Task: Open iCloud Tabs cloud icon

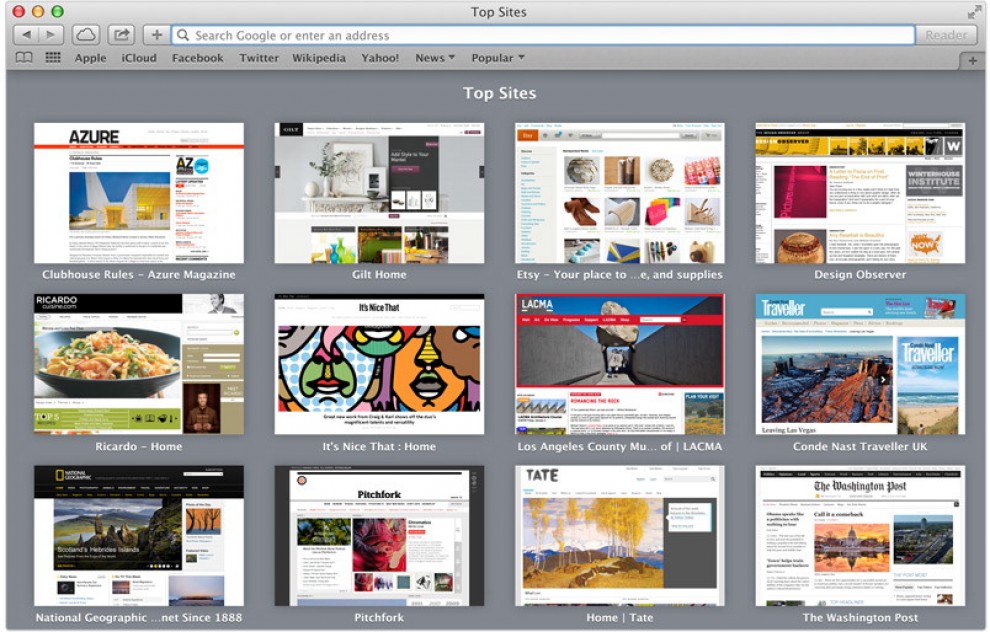Action: pyautogui.click(x=85, y=35)
